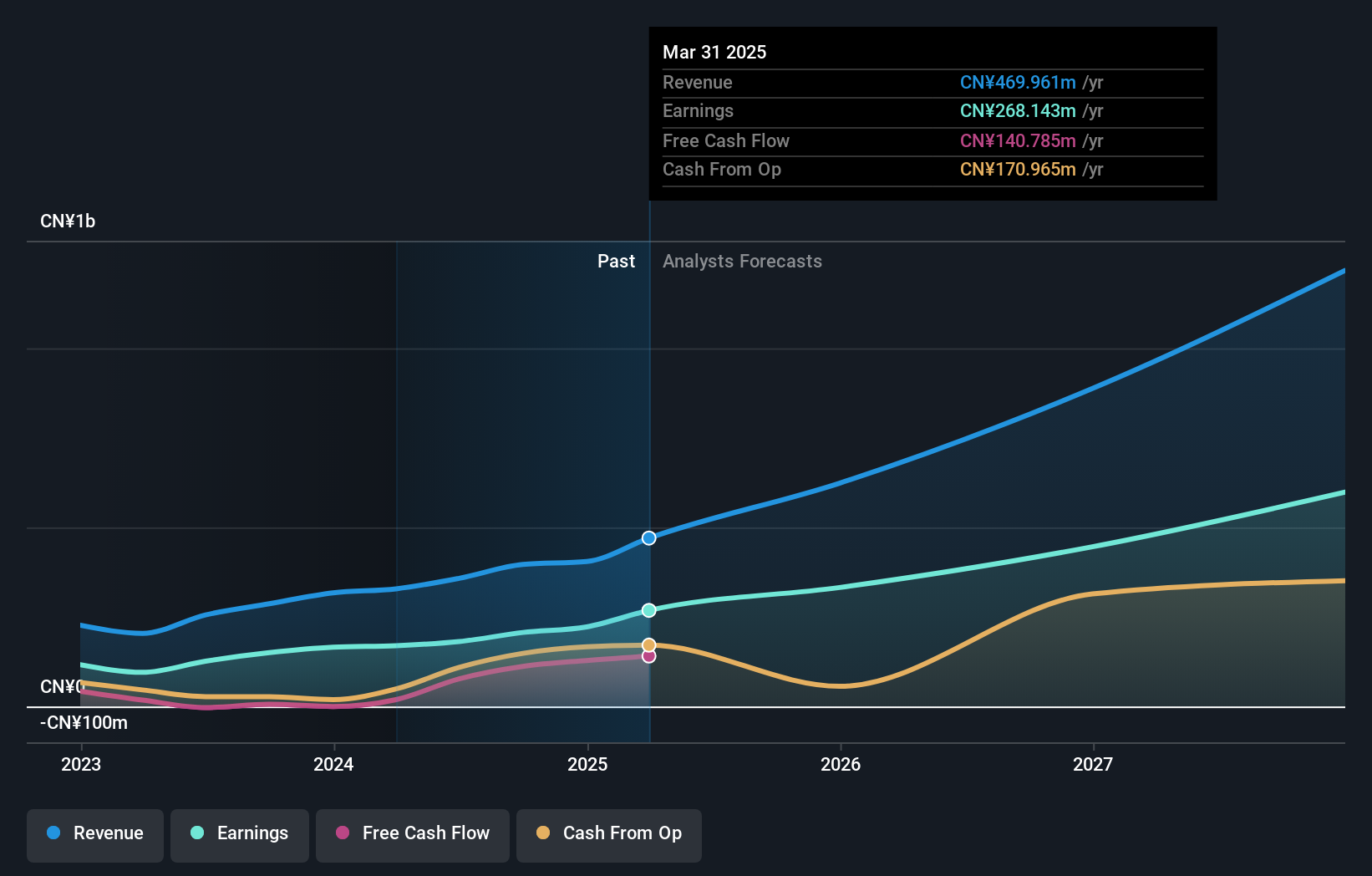Screen dimensions: 1372x876
Task: Click the blue Revenue data point marker
Action: [649, 538]
